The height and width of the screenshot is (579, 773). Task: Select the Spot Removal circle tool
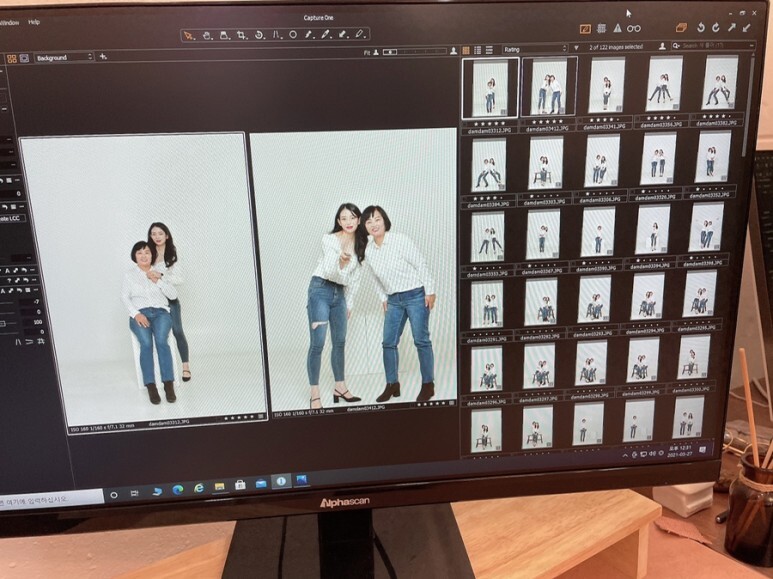(293, 35)
